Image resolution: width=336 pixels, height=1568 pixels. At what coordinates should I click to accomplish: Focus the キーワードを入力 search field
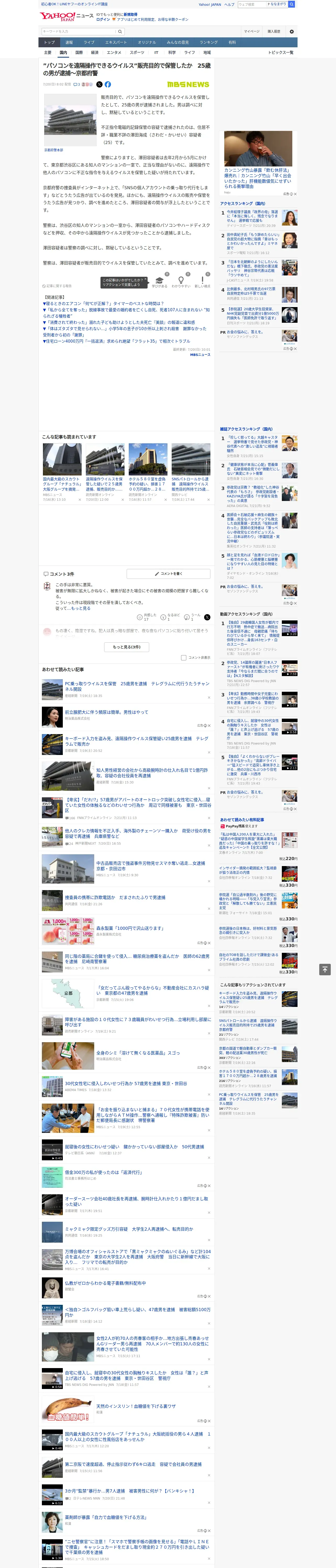tap(79, 31)
